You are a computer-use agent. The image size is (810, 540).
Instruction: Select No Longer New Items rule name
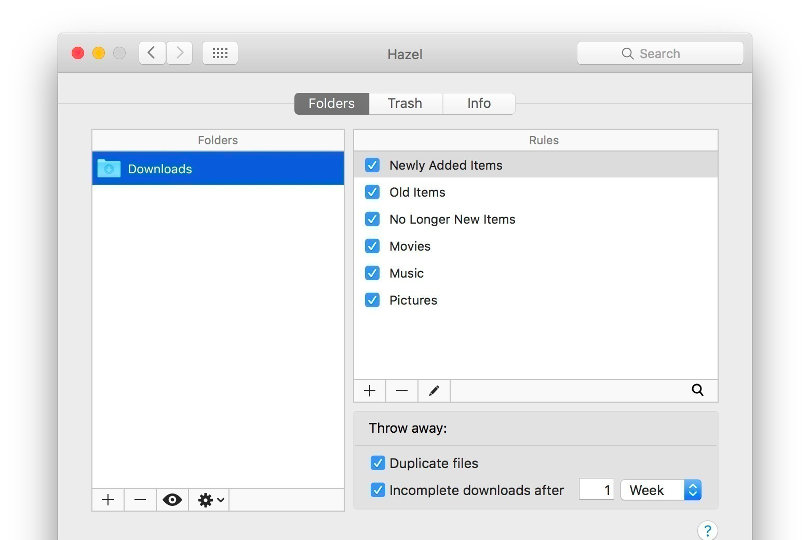point(453,220)
